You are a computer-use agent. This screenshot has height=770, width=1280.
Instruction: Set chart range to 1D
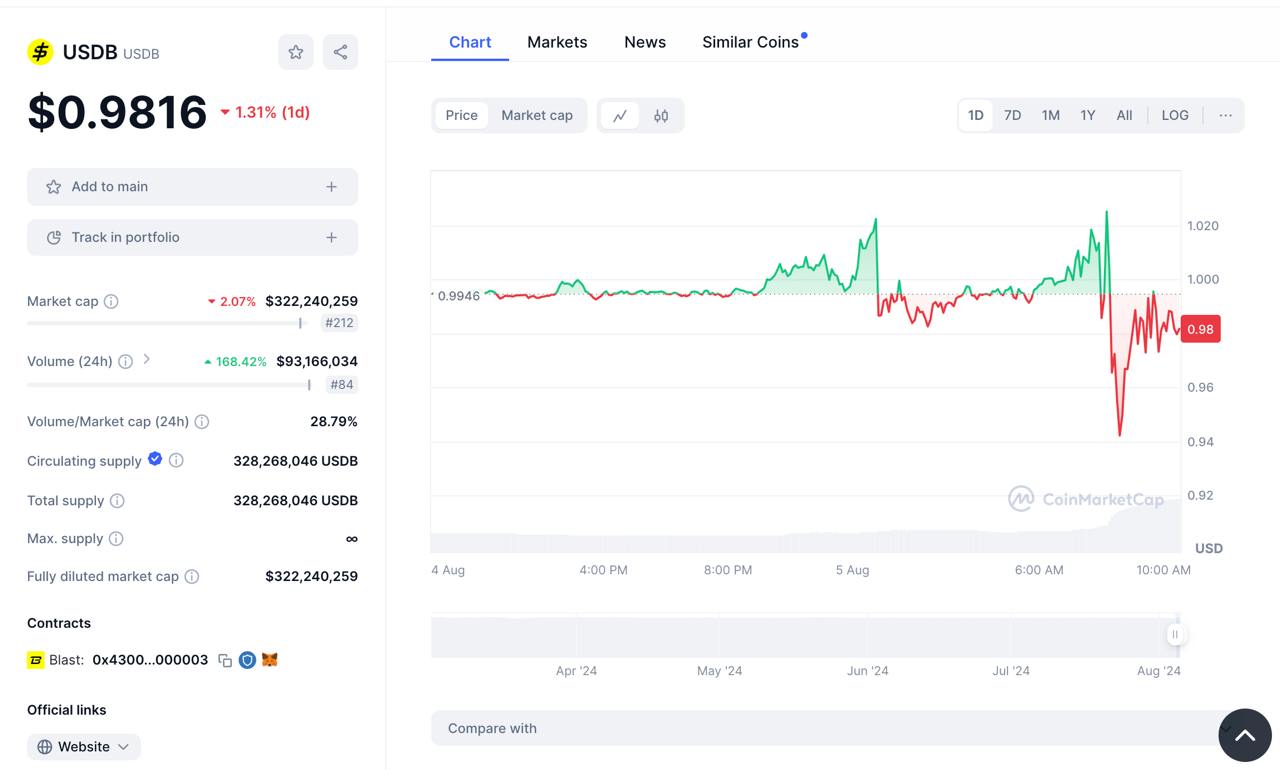[976, 115]
